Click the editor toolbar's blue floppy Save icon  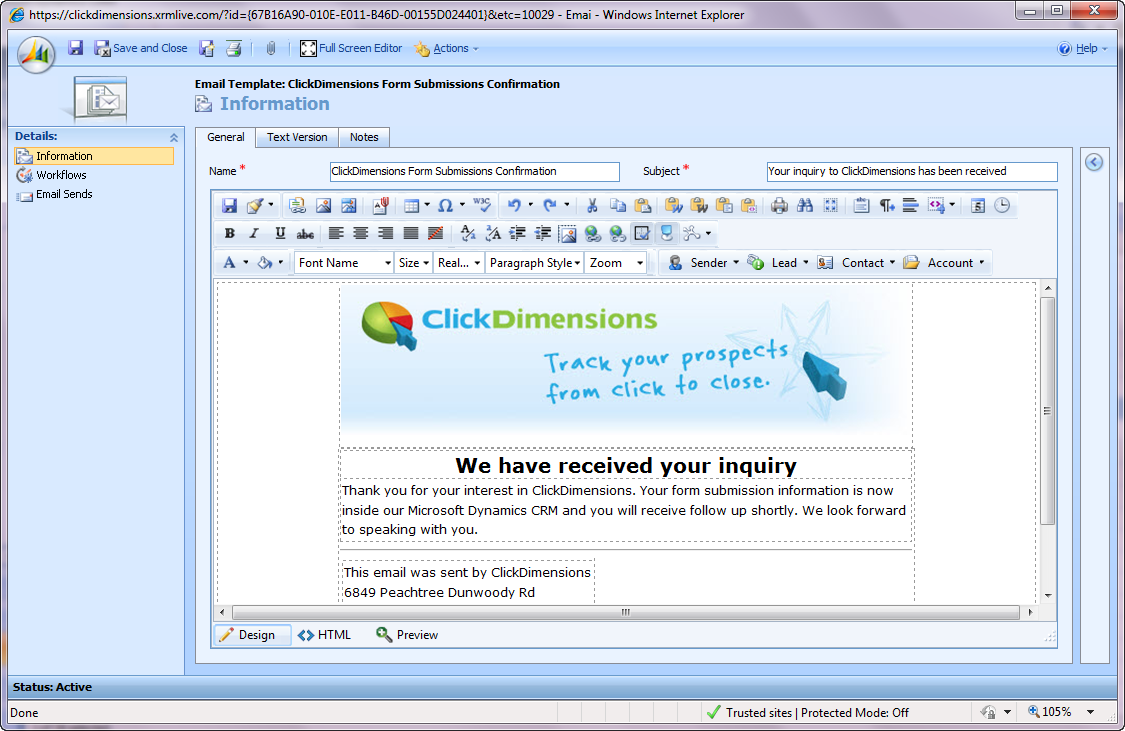coord(229,206)
